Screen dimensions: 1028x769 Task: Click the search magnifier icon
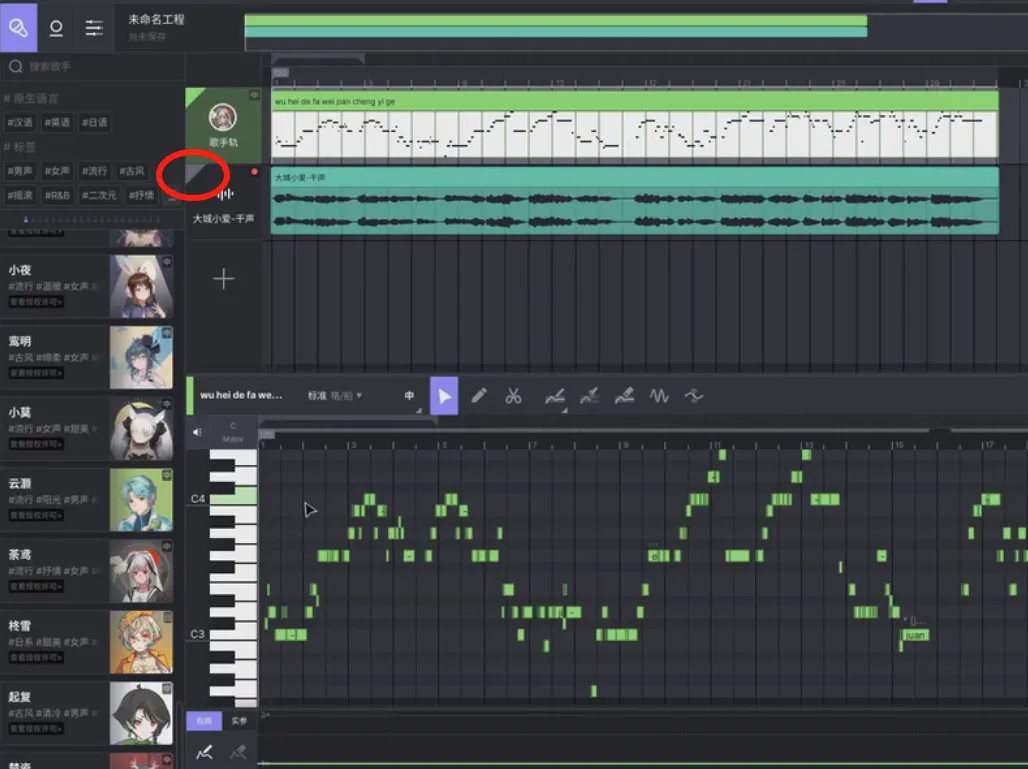16,66
